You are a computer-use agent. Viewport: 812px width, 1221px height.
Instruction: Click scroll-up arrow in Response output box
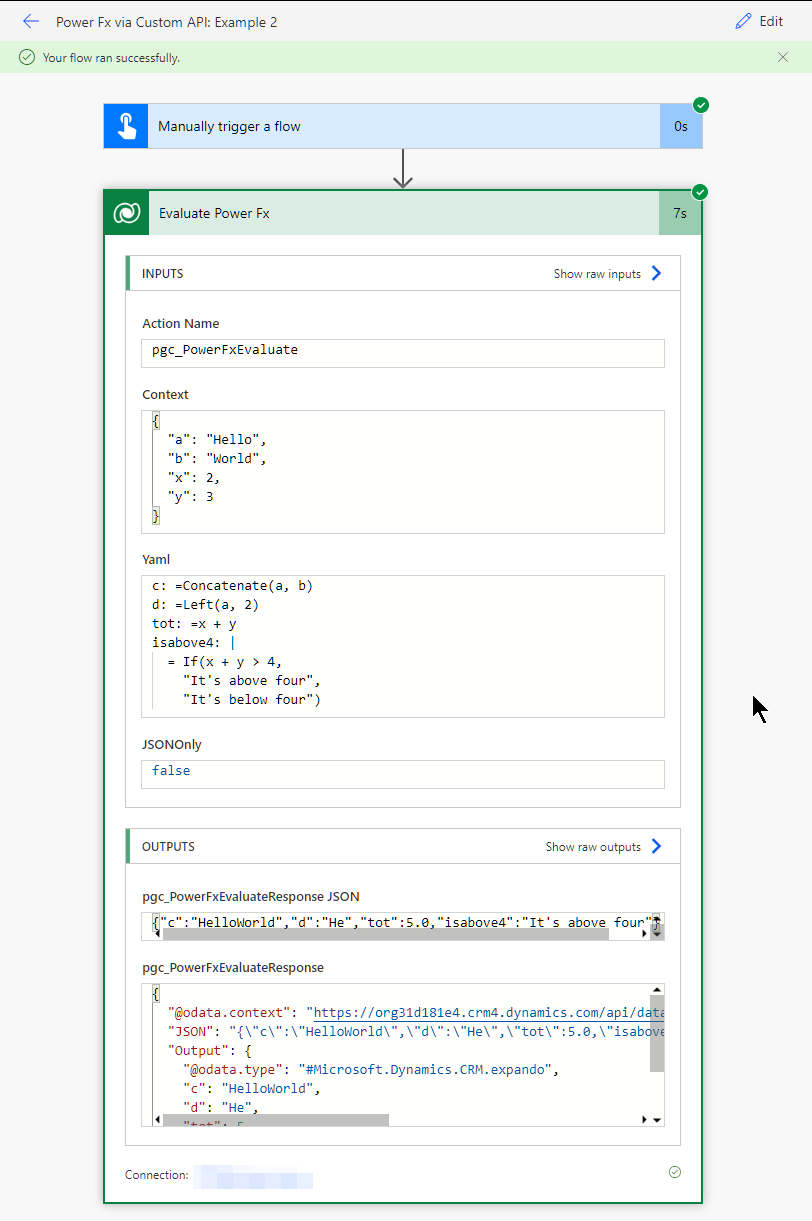(656, 989)
